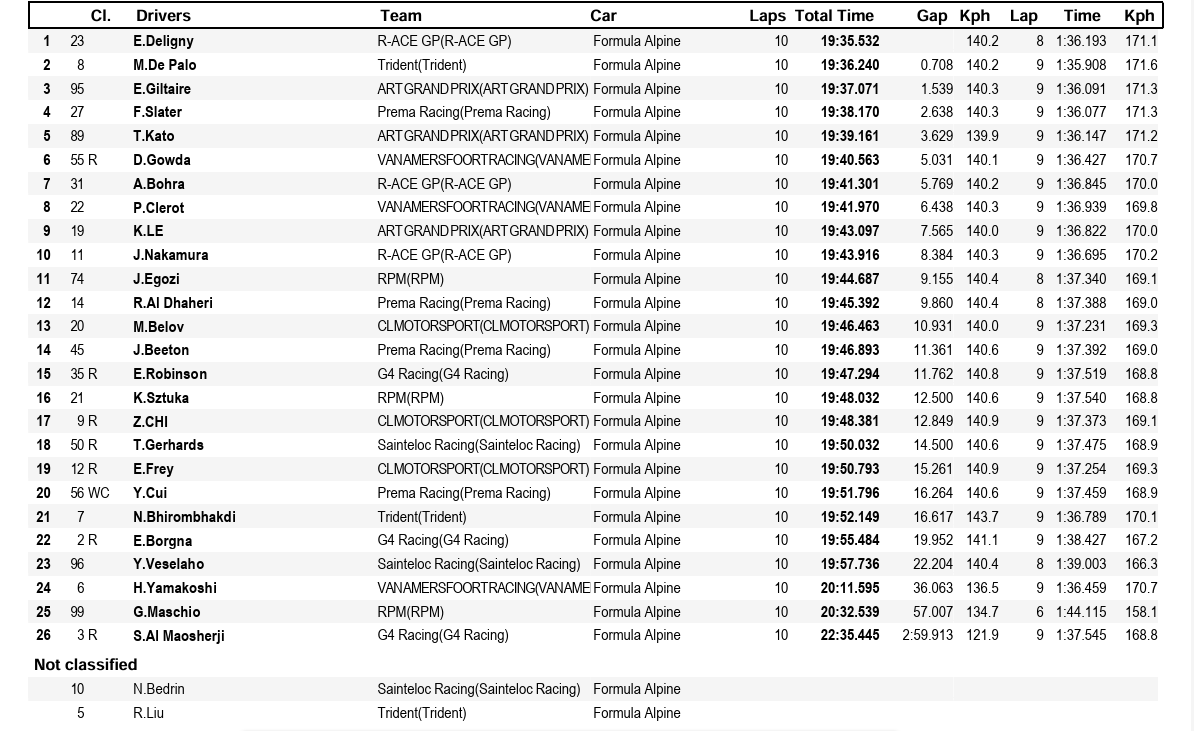Click G.Maschio's total time 20:32.539
The width and height of the screenshot is (1194, 731).
tap(850, 612)
